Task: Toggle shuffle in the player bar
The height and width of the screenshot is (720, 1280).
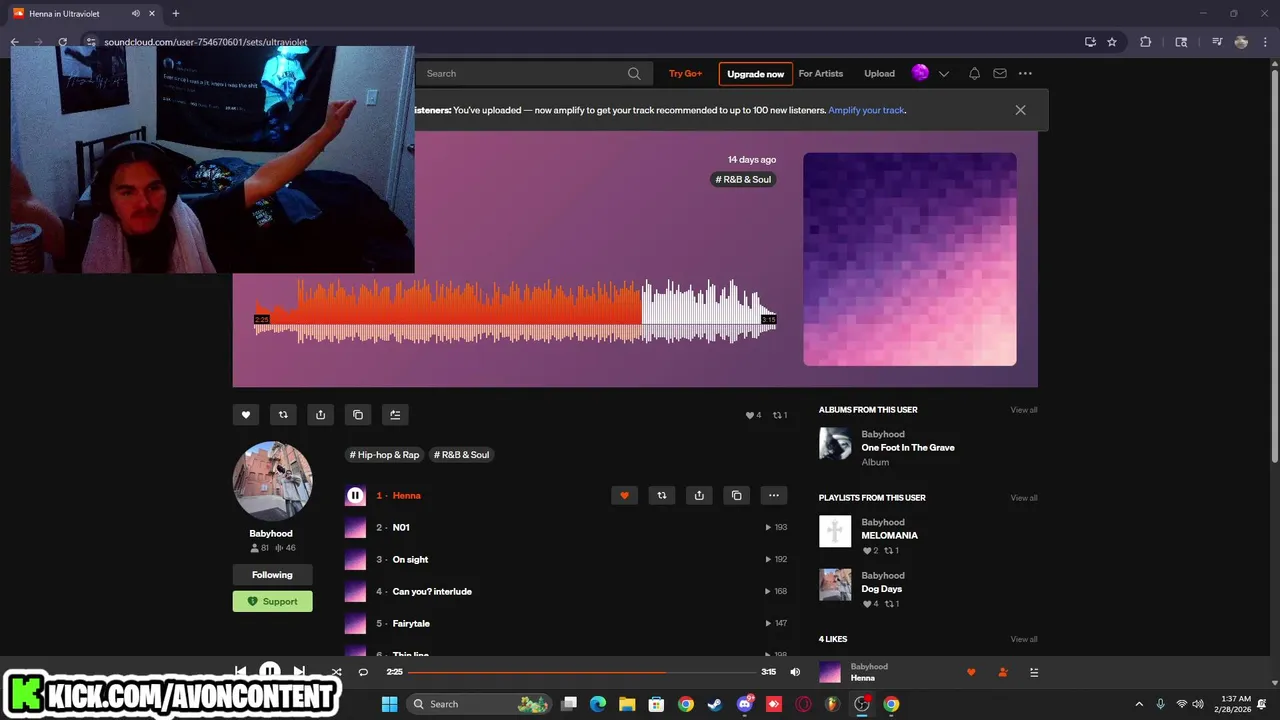Action: [336, 672]
